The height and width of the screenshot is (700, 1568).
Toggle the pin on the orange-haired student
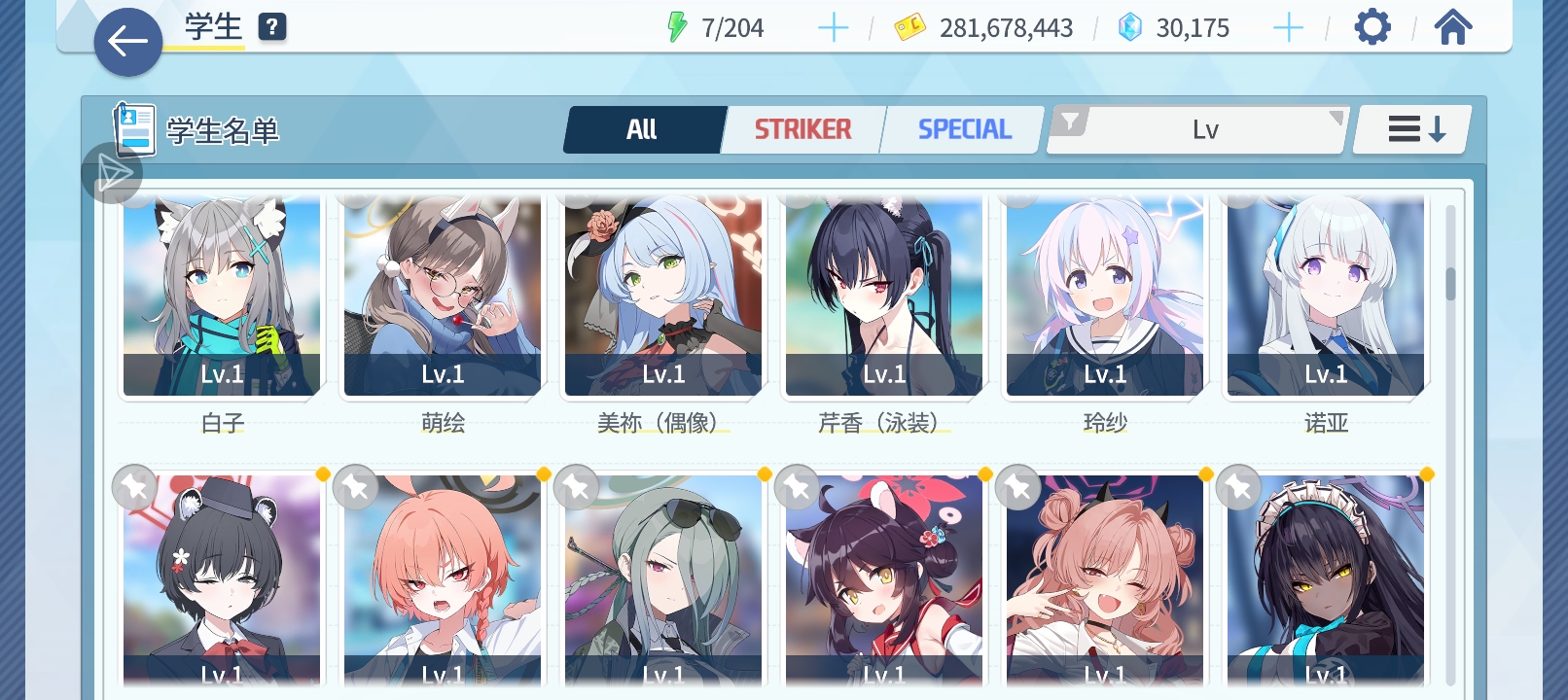pyautogui.click(x=355, y=487)
